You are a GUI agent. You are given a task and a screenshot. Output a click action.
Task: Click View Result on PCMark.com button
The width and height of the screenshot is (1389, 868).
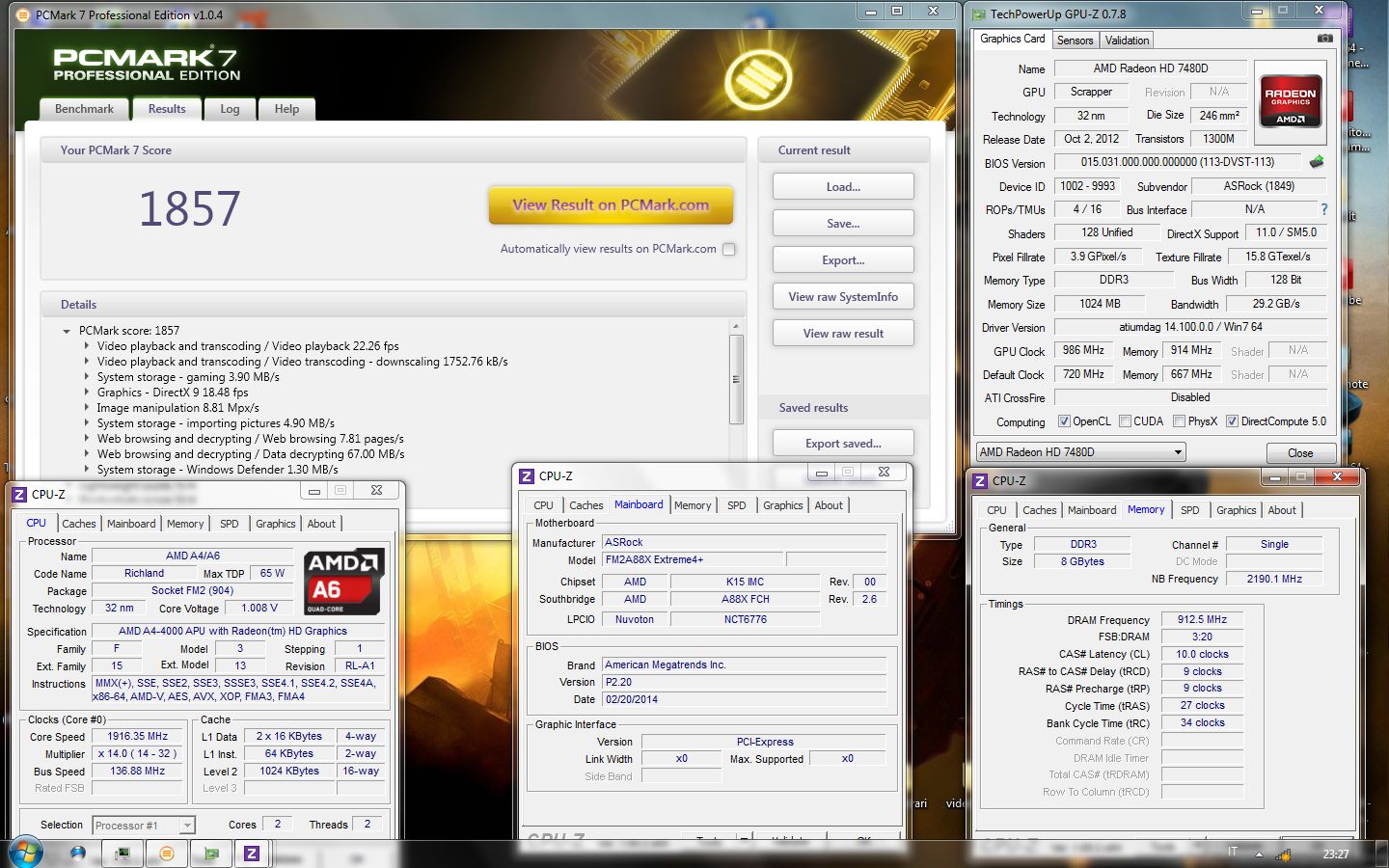tap(611, 205)
